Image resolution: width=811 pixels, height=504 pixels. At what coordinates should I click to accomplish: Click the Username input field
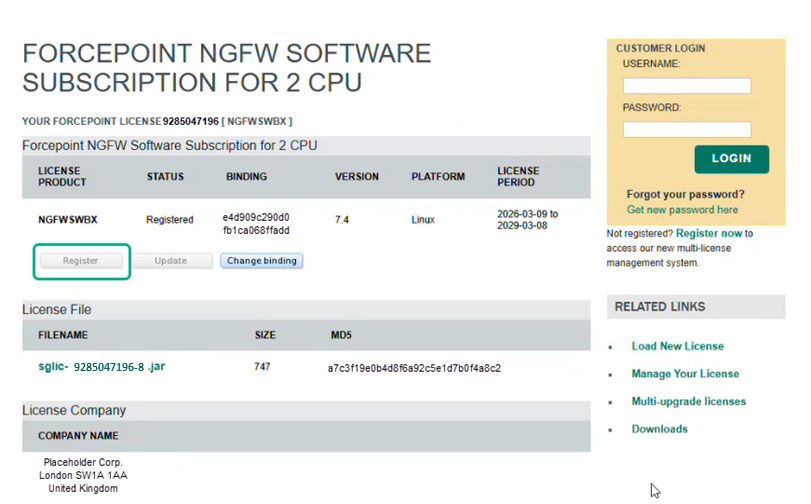[686, 85]
